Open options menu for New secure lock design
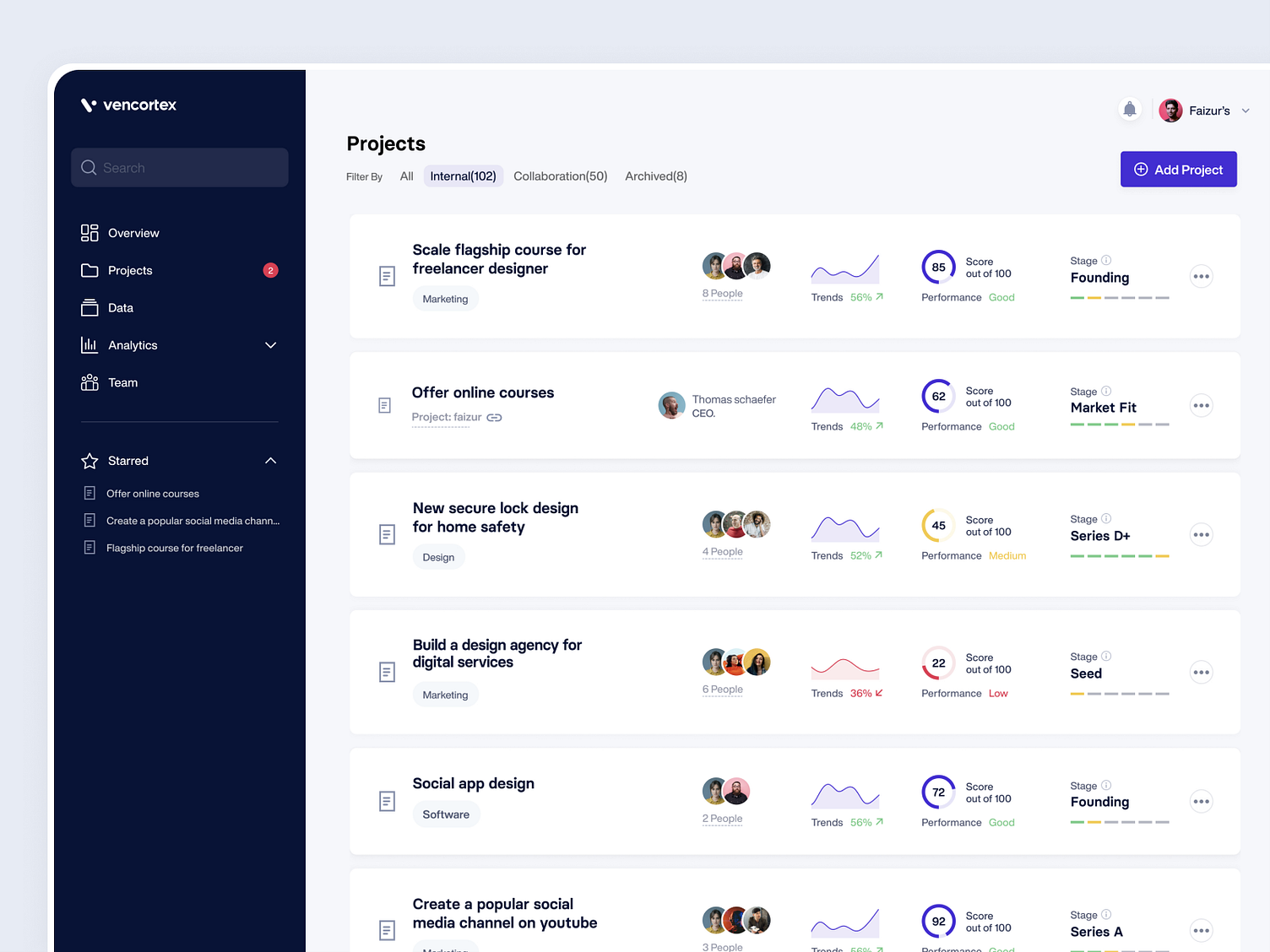The image size is (1270, 952). tap(1201, 534)
